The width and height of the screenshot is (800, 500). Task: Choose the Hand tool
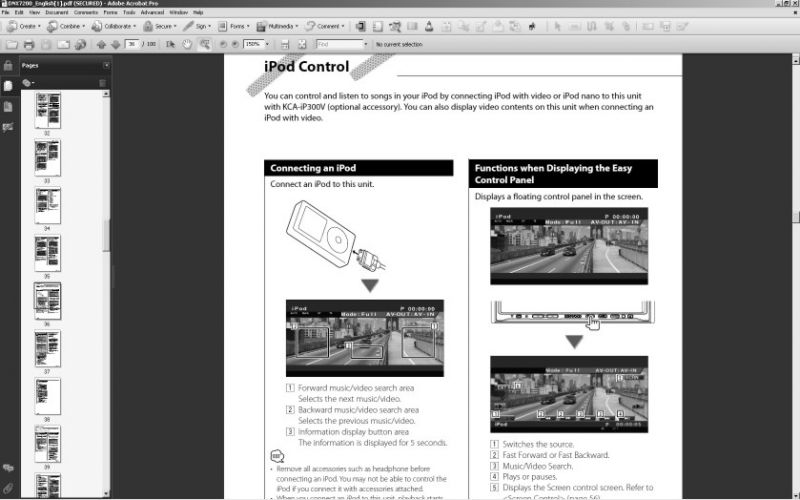click(x=187, y=44)
